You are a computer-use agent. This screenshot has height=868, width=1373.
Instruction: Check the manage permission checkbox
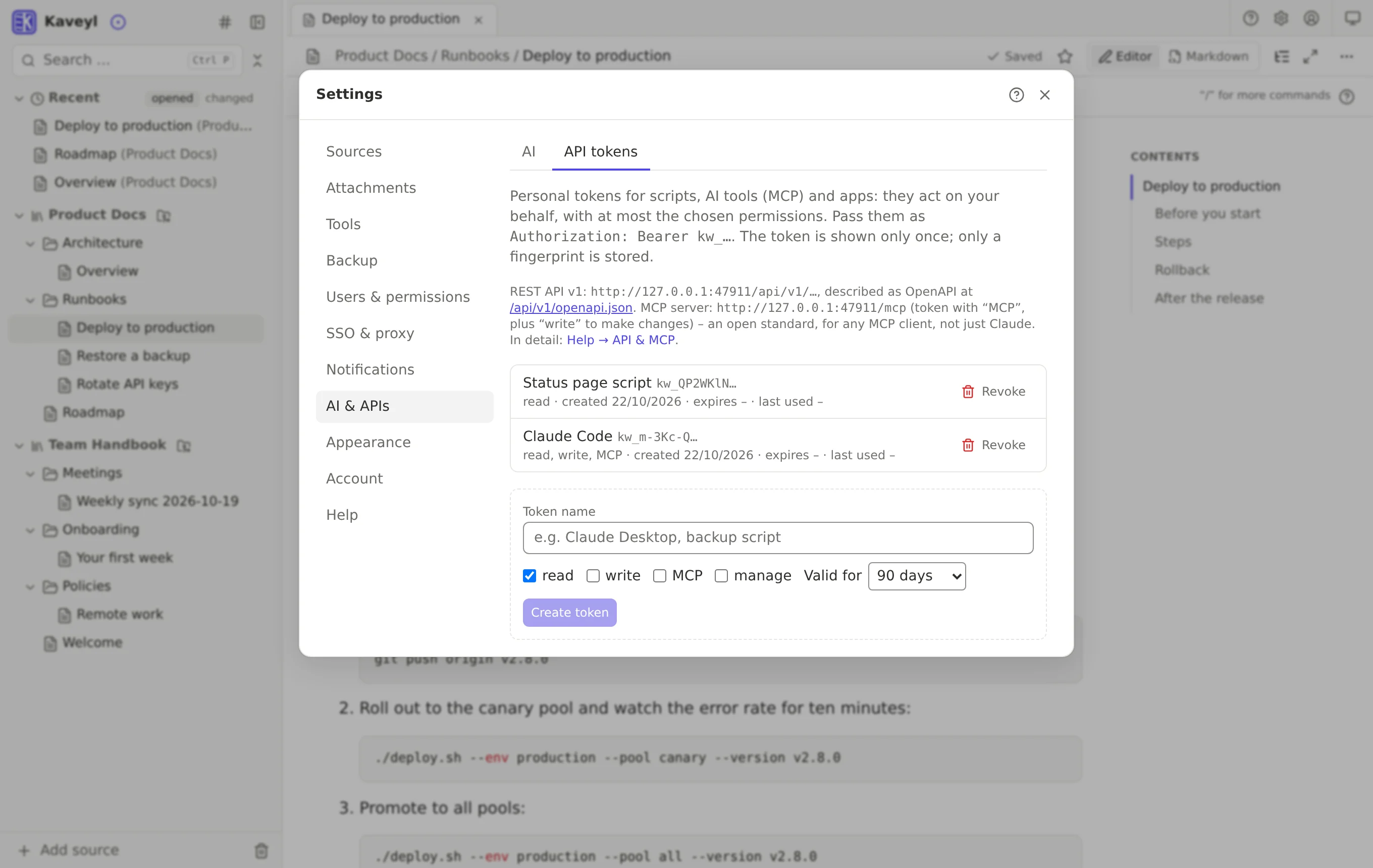[721, 576]
